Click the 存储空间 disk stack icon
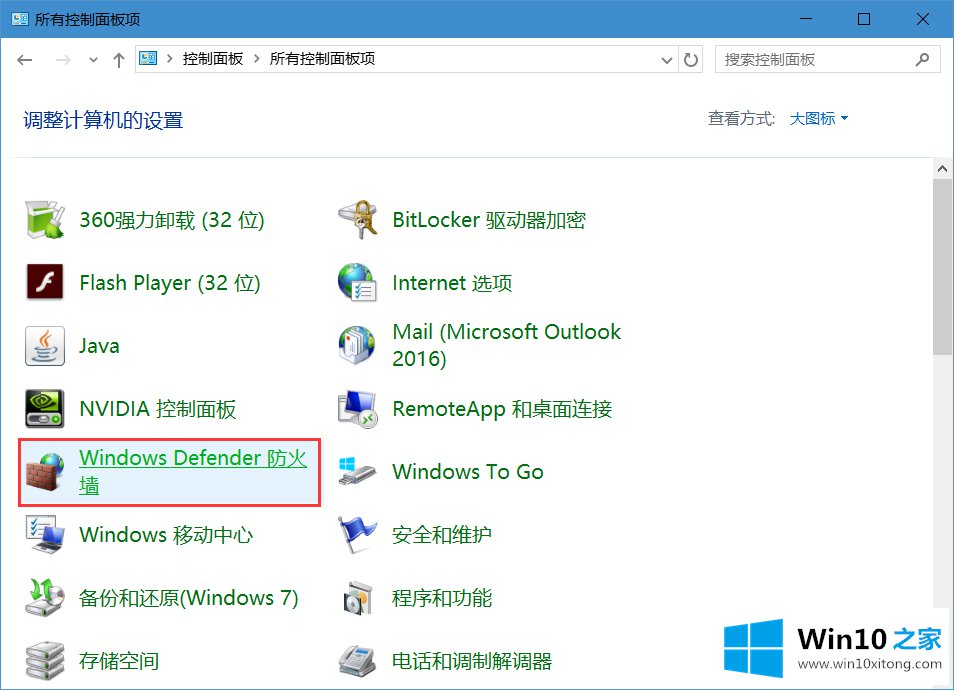The image size is (954, 690). (x=45, y=661)
